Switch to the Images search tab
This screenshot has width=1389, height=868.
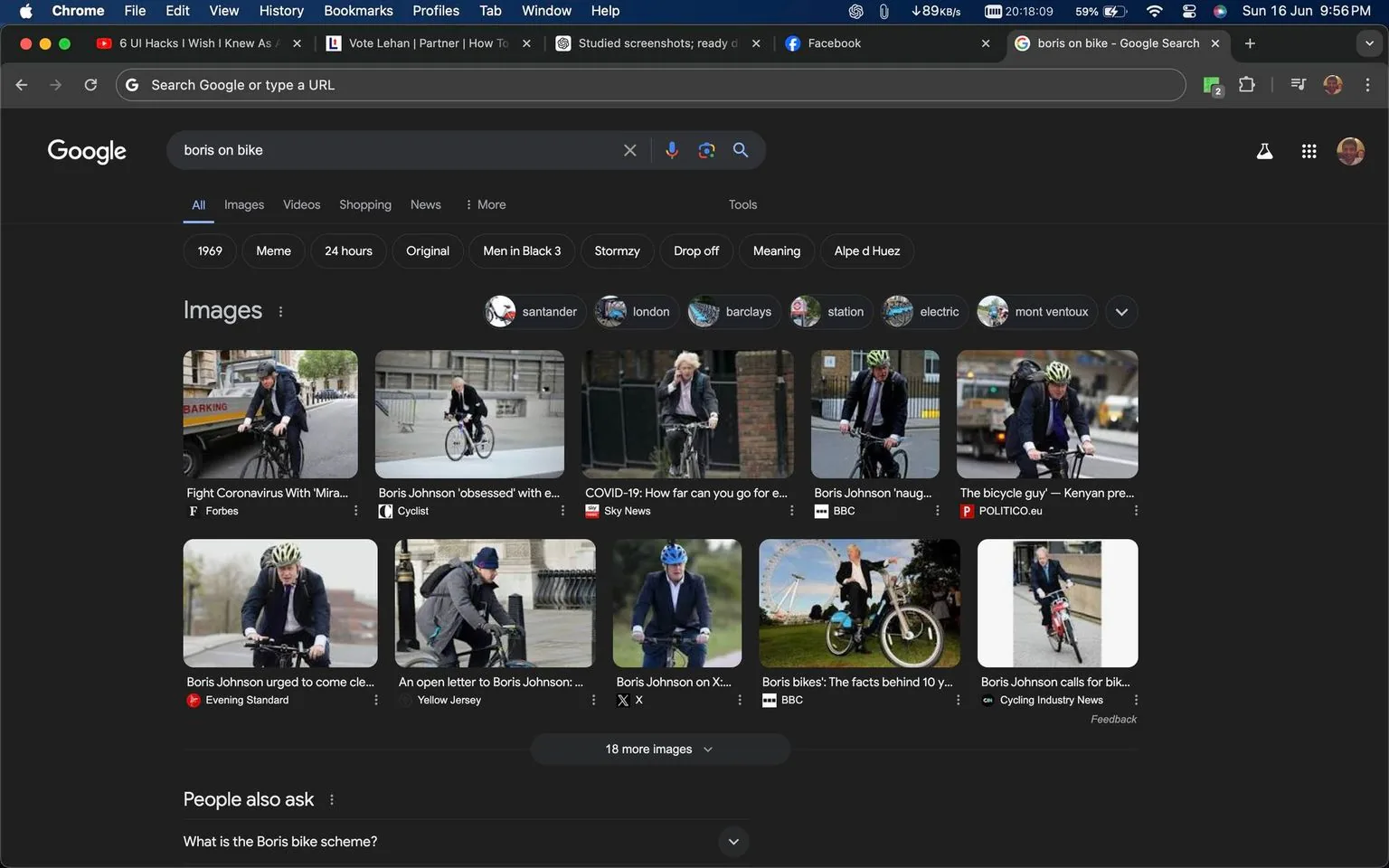[243, 204]
